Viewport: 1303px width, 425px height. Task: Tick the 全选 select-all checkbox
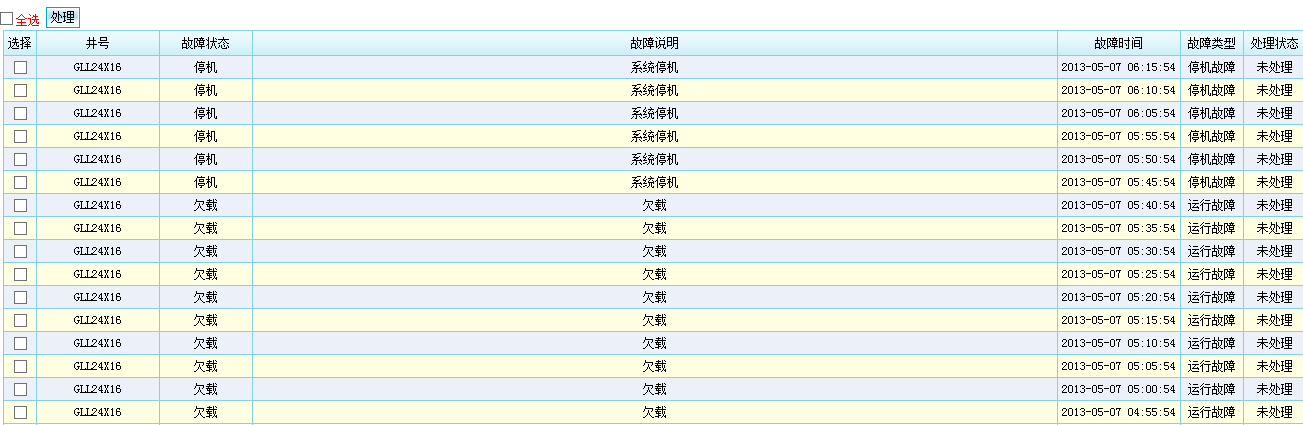click(7, 19)
